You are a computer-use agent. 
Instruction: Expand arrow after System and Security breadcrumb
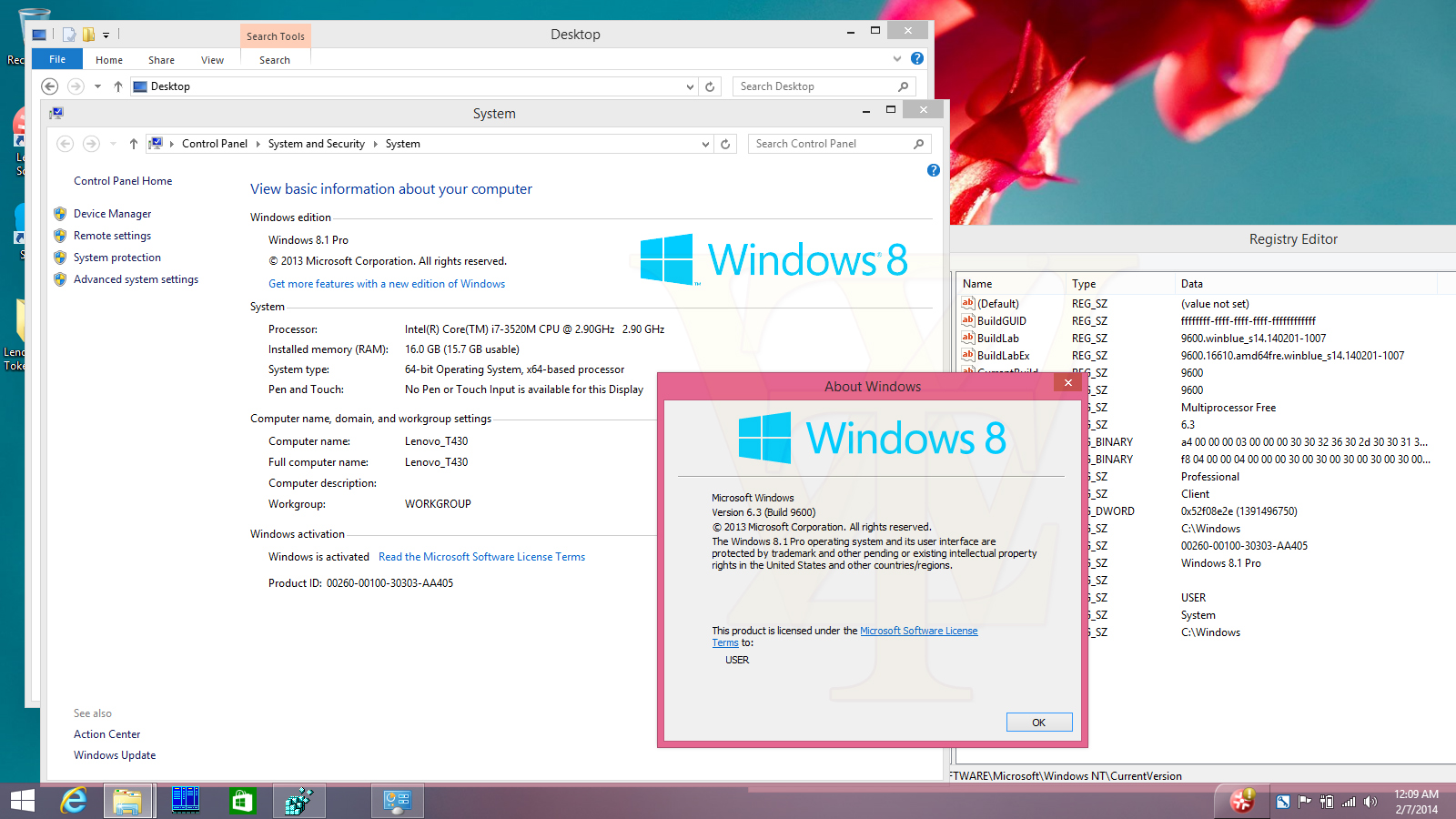(375, 144)
